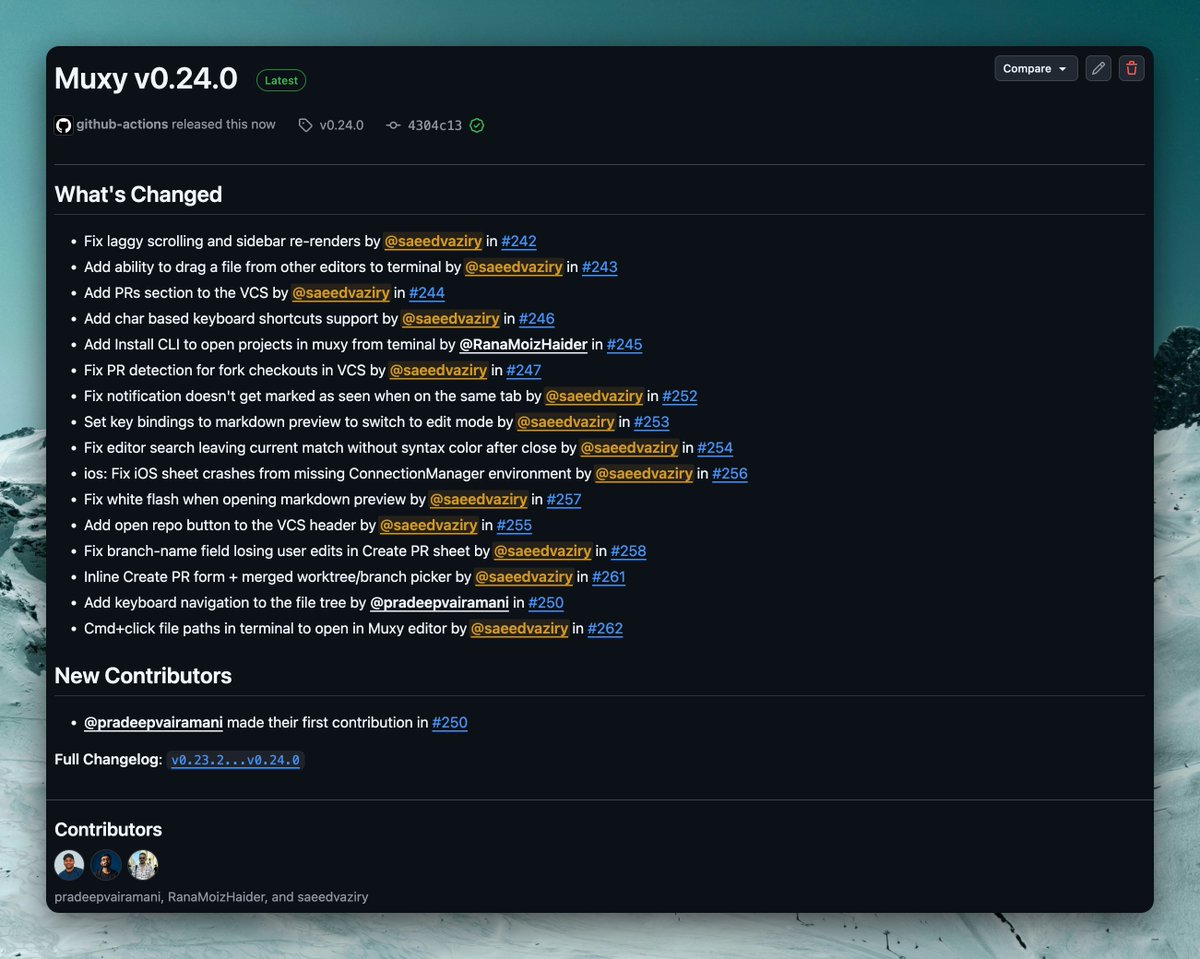
Task: Open commit 4304c13 link
Action: tap(435, 126)
